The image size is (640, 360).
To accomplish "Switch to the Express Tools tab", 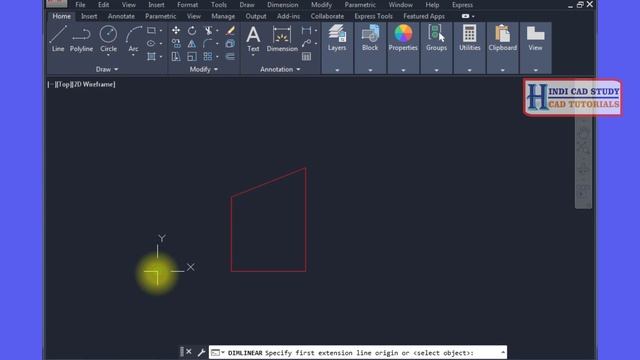I will click(x=373, y=16).
